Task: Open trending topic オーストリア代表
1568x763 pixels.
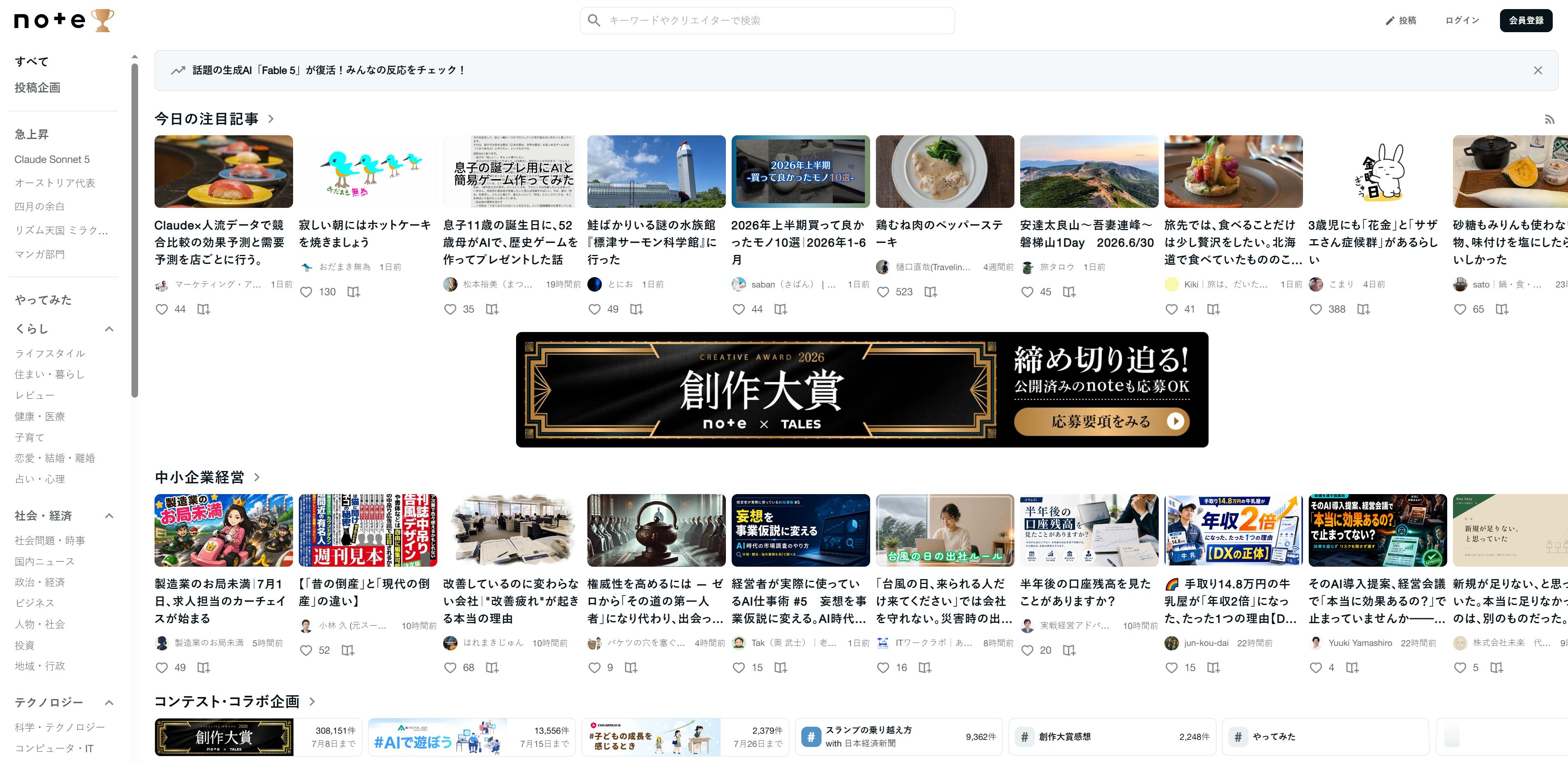Action: coord(55,183)
